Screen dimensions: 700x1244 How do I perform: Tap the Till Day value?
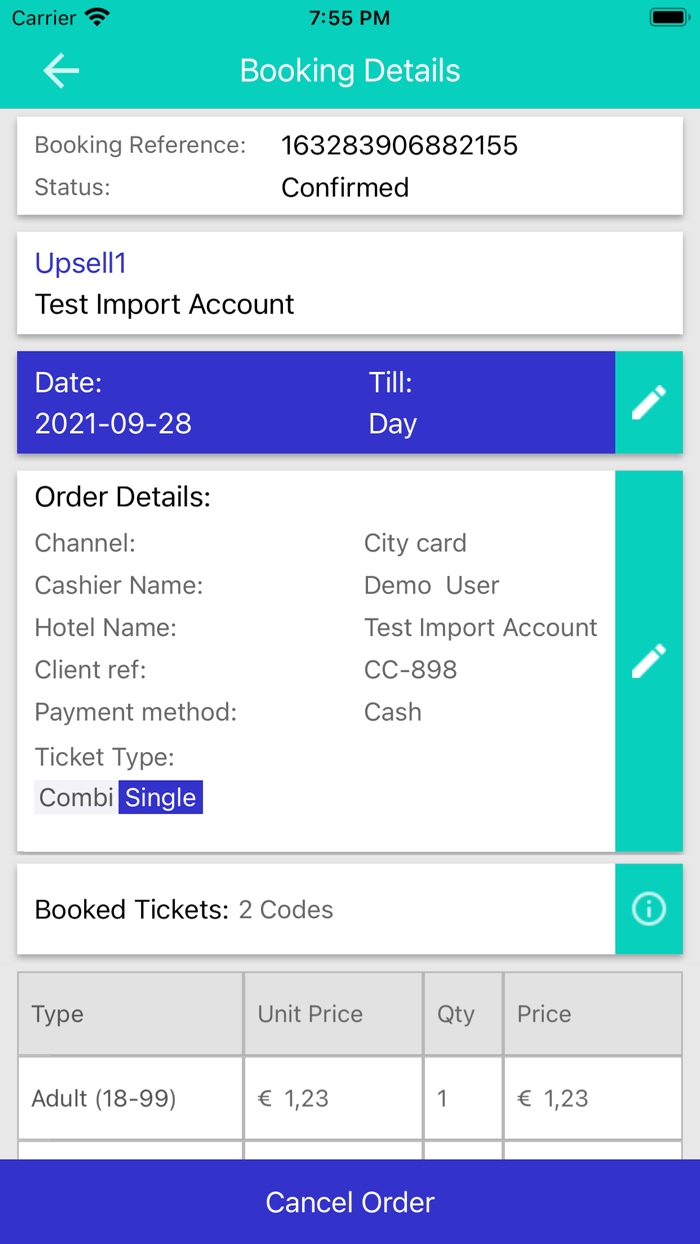pos(393,423)
